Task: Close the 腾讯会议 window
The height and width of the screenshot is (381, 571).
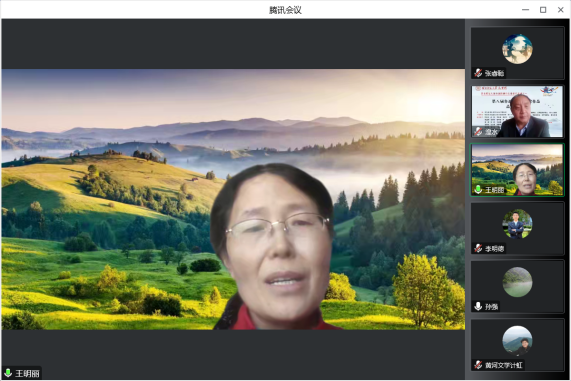Action: point(561,10)
